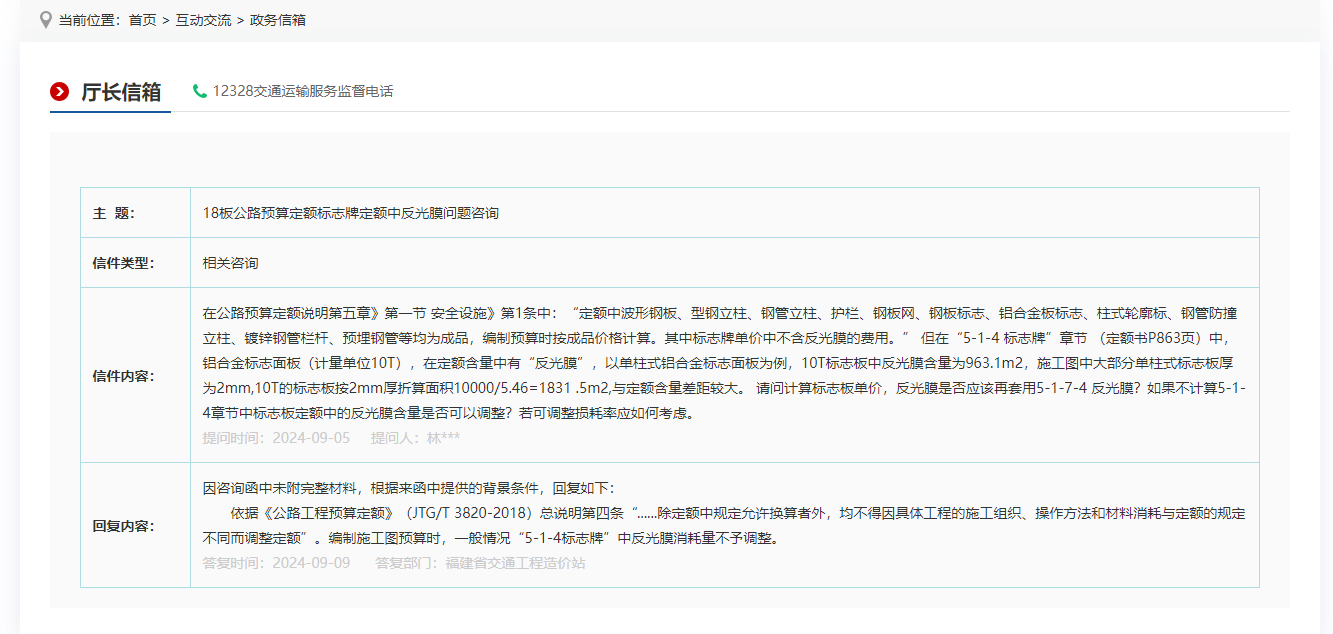Click the subject title 18板公路预算定额标志牌
Viewport: 1333px width, 634px height.
[350, 213]
